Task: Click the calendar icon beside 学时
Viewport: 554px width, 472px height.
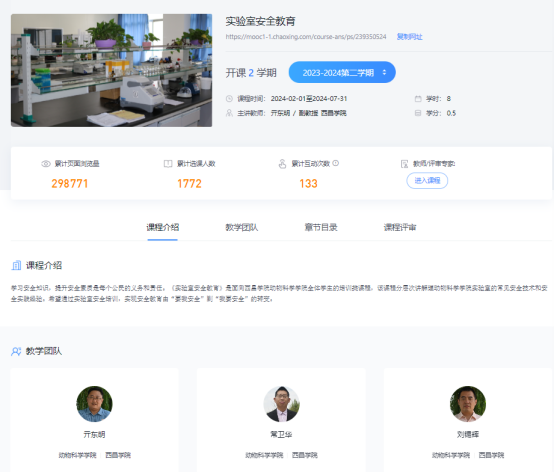Action: pos(418,99)
